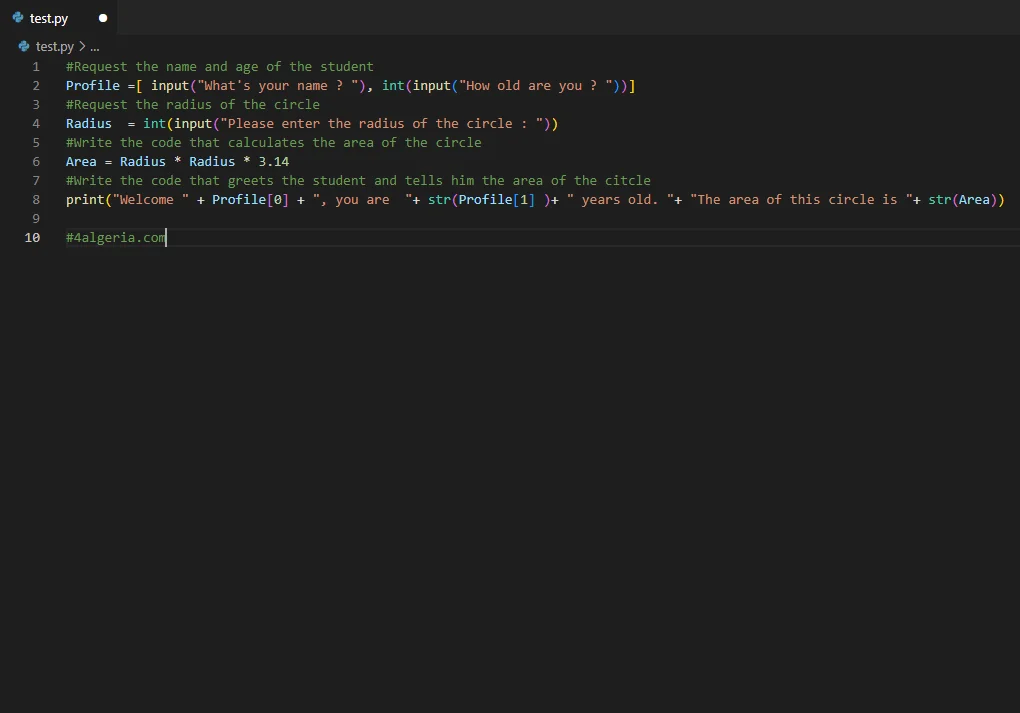1020x713 pixels.
Task: Click the "#4algeria.com" comment on line 10
Action: (115, 238)
